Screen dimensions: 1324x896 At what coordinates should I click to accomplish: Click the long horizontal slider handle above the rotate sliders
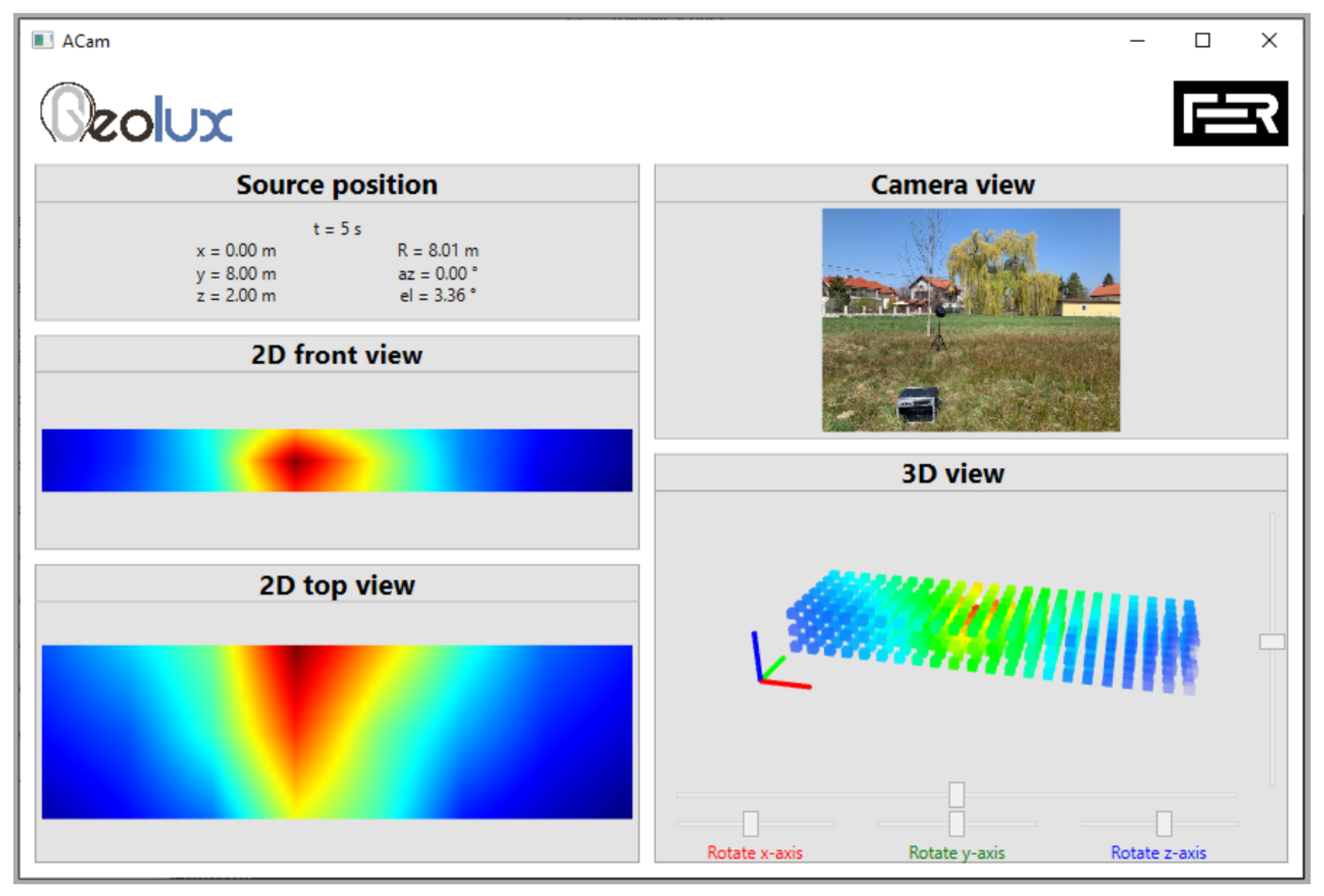[956, 794]
